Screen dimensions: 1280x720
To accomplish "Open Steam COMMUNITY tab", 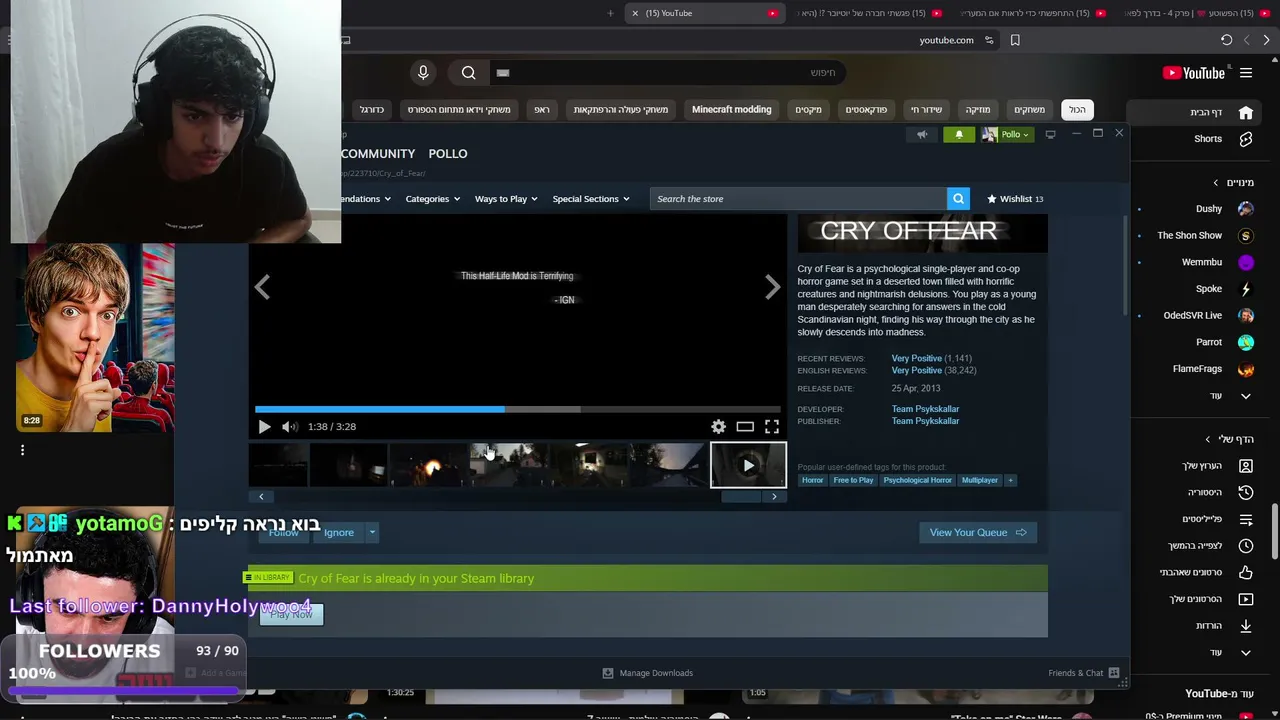I will coord(378,154).
